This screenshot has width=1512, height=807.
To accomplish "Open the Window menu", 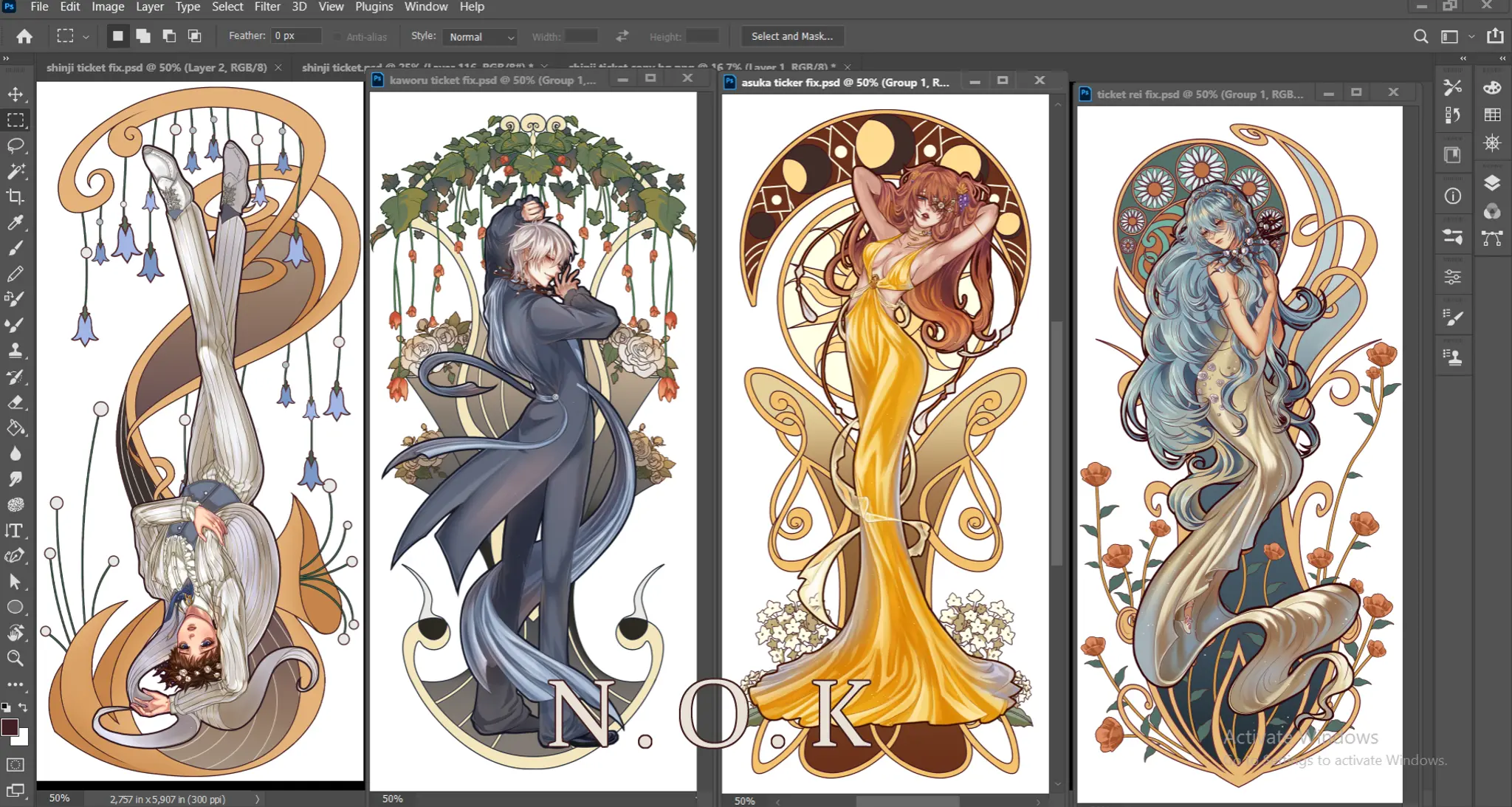I will 426,7.
